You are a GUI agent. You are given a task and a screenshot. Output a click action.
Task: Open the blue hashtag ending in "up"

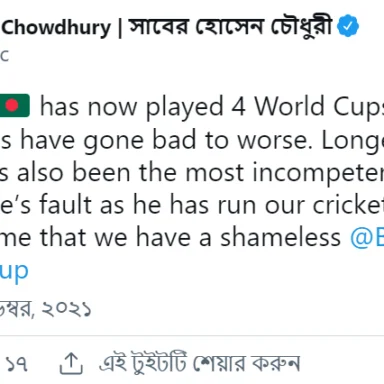[x=14, y=272]
